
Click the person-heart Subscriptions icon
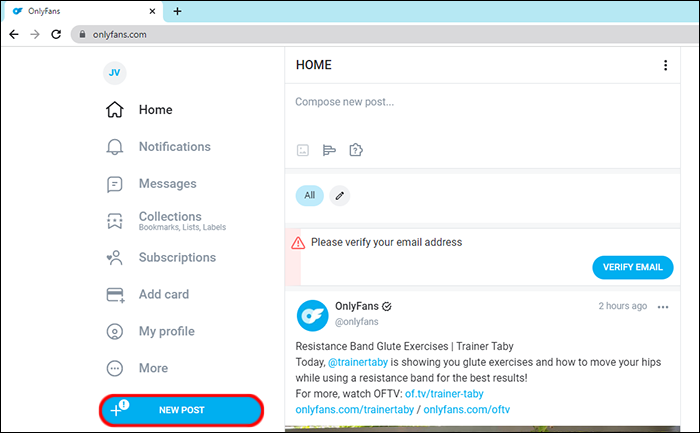115,258
